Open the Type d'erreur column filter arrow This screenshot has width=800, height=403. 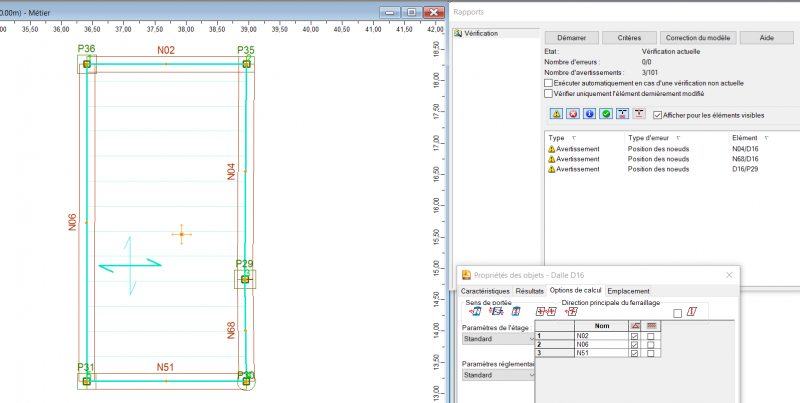point(678,138)
